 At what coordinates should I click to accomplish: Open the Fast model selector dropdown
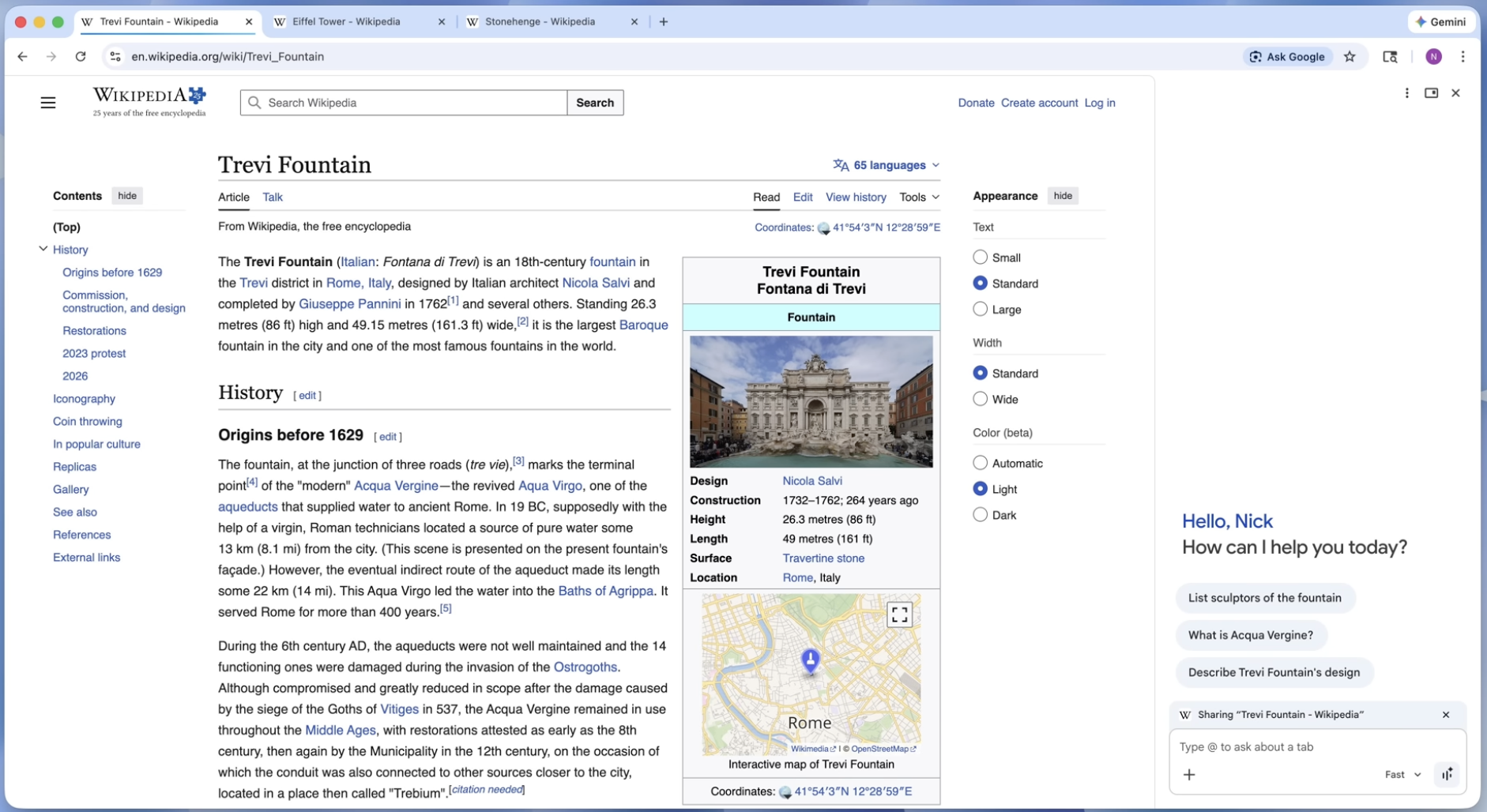coord(1402,775)
